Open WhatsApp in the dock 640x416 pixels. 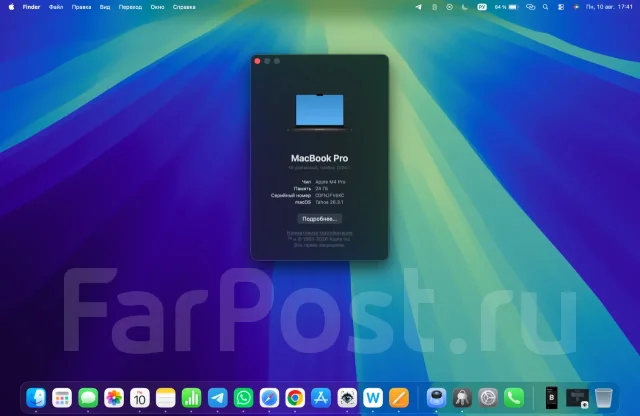243,398
